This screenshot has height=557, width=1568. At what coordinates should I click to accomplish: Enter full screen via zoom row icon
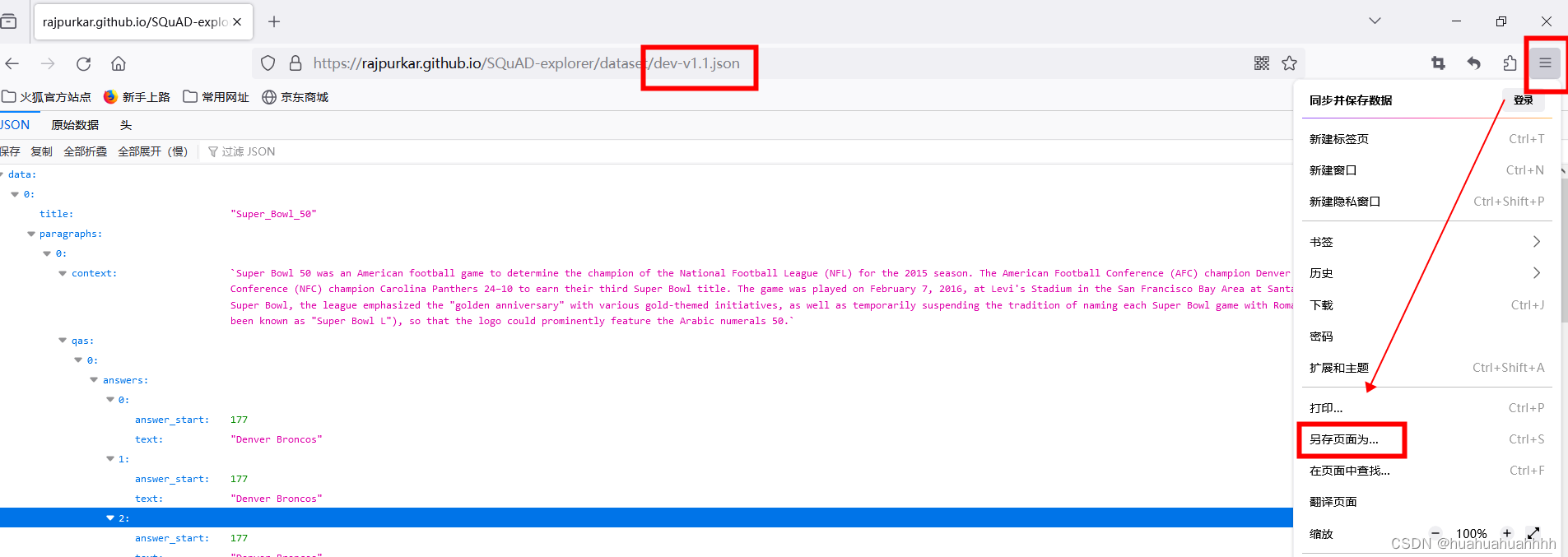click(1533, 533)
